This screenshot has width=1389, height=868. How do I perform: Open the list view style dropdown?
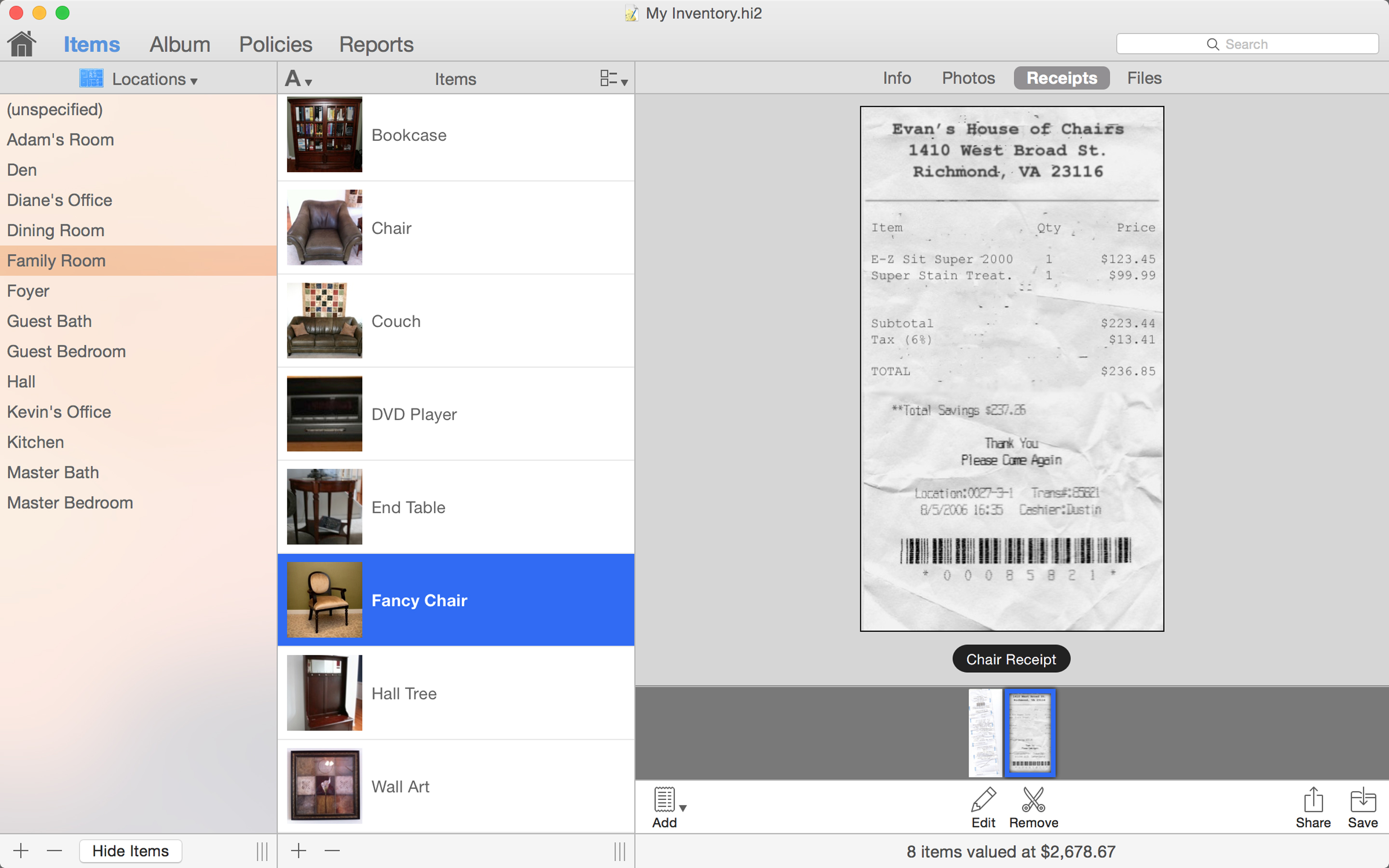tap(613, 79)
